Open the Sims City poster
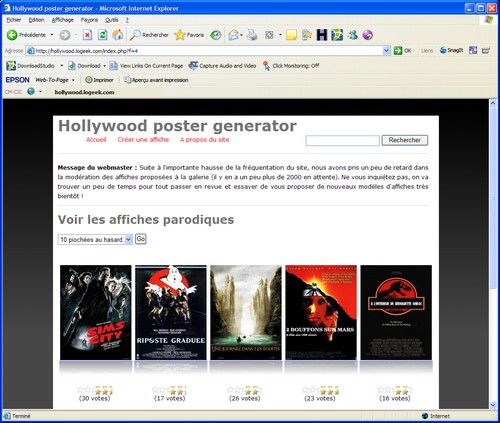 [96, 312]
